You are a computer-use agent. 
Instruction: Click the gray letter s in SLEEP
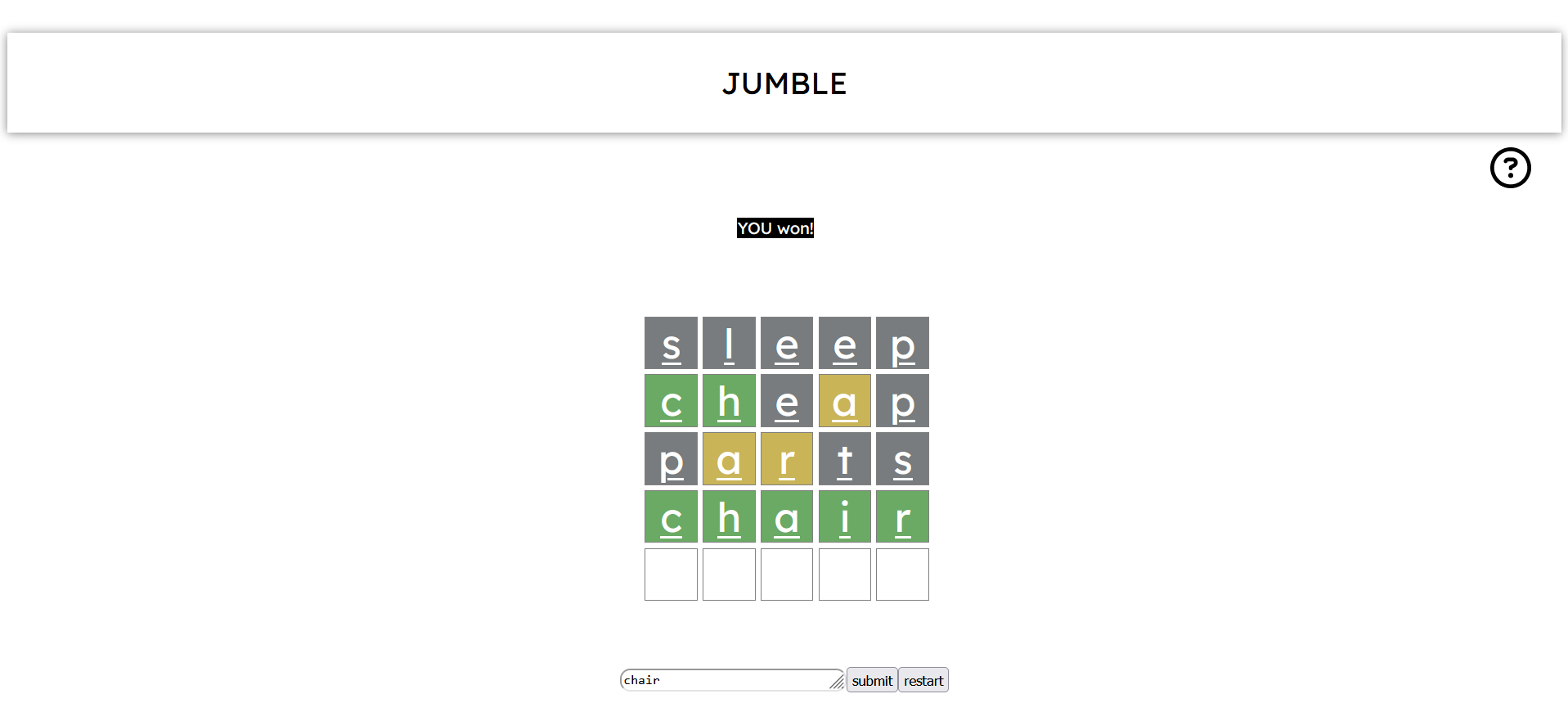click(671, 343)
